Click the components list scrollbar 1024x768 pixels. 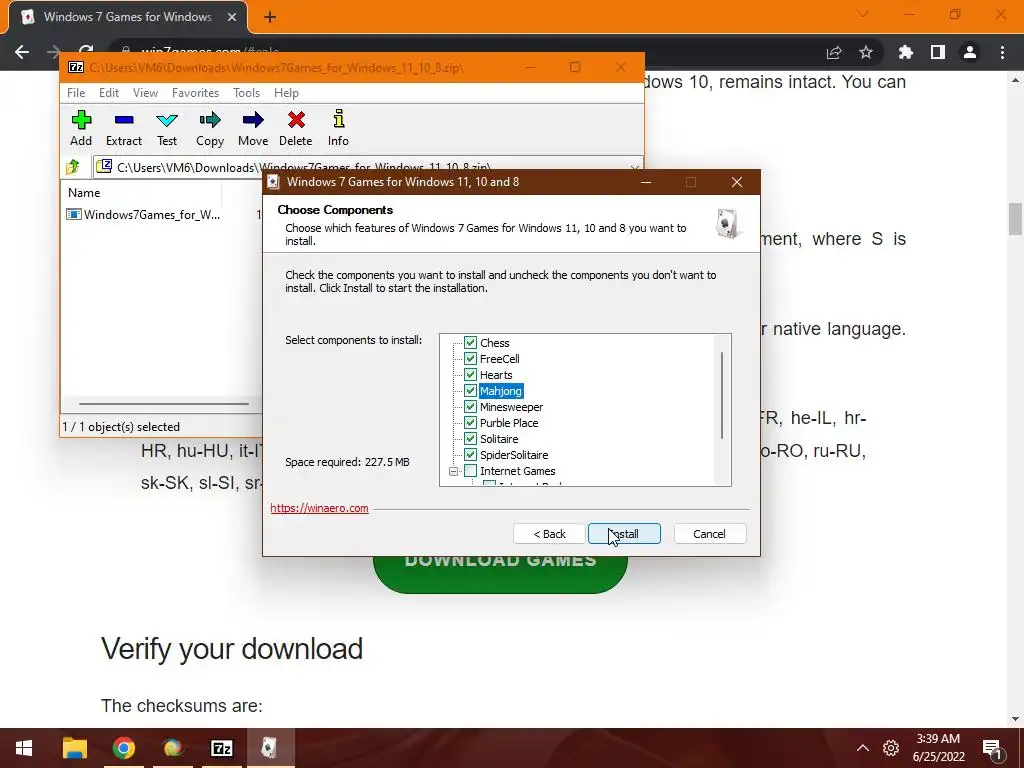pos(722,395)
